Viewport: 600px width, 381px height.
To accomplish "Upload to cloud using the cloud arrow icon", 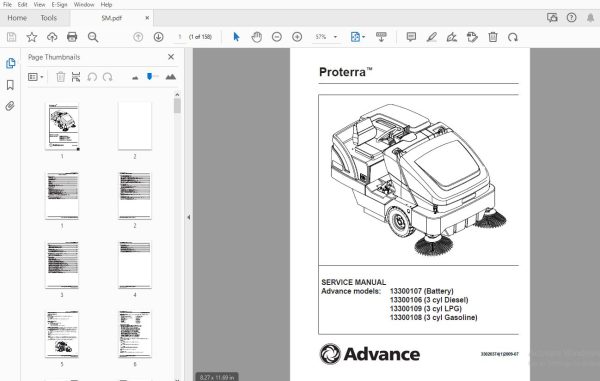I will (52, 37).
